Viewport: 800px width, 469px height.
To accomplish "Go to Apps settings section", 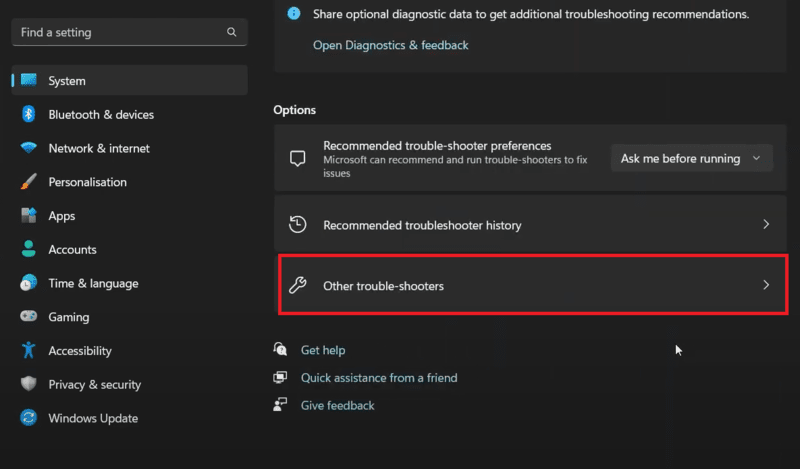I will (62, 216).
